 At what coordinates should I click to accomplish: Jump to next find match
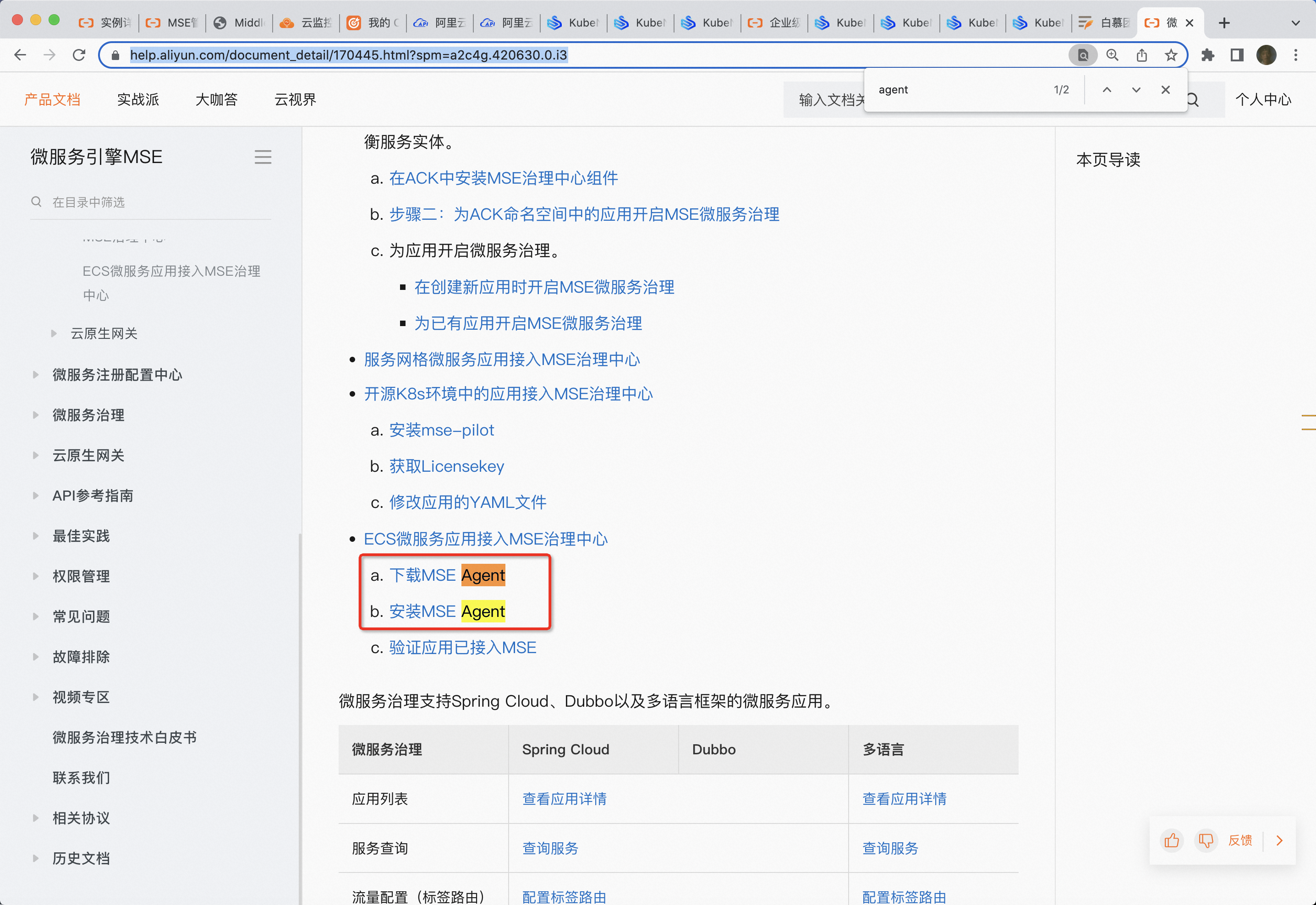pyautogui.click(x=1136, y=90)
